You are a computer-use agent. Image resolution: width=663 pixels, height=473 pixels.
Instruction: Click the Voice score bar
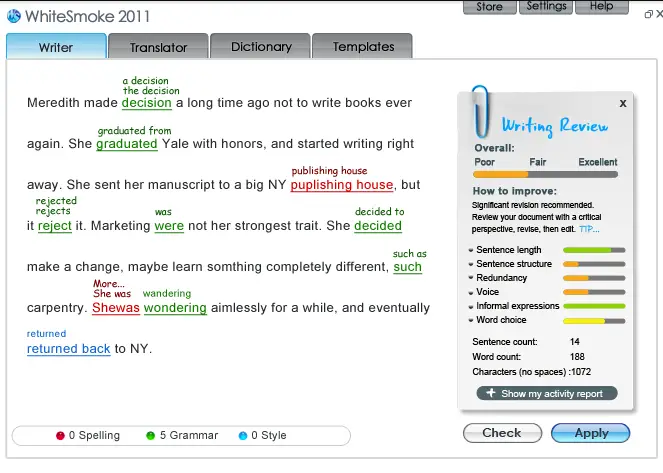(x=594, y=292)
